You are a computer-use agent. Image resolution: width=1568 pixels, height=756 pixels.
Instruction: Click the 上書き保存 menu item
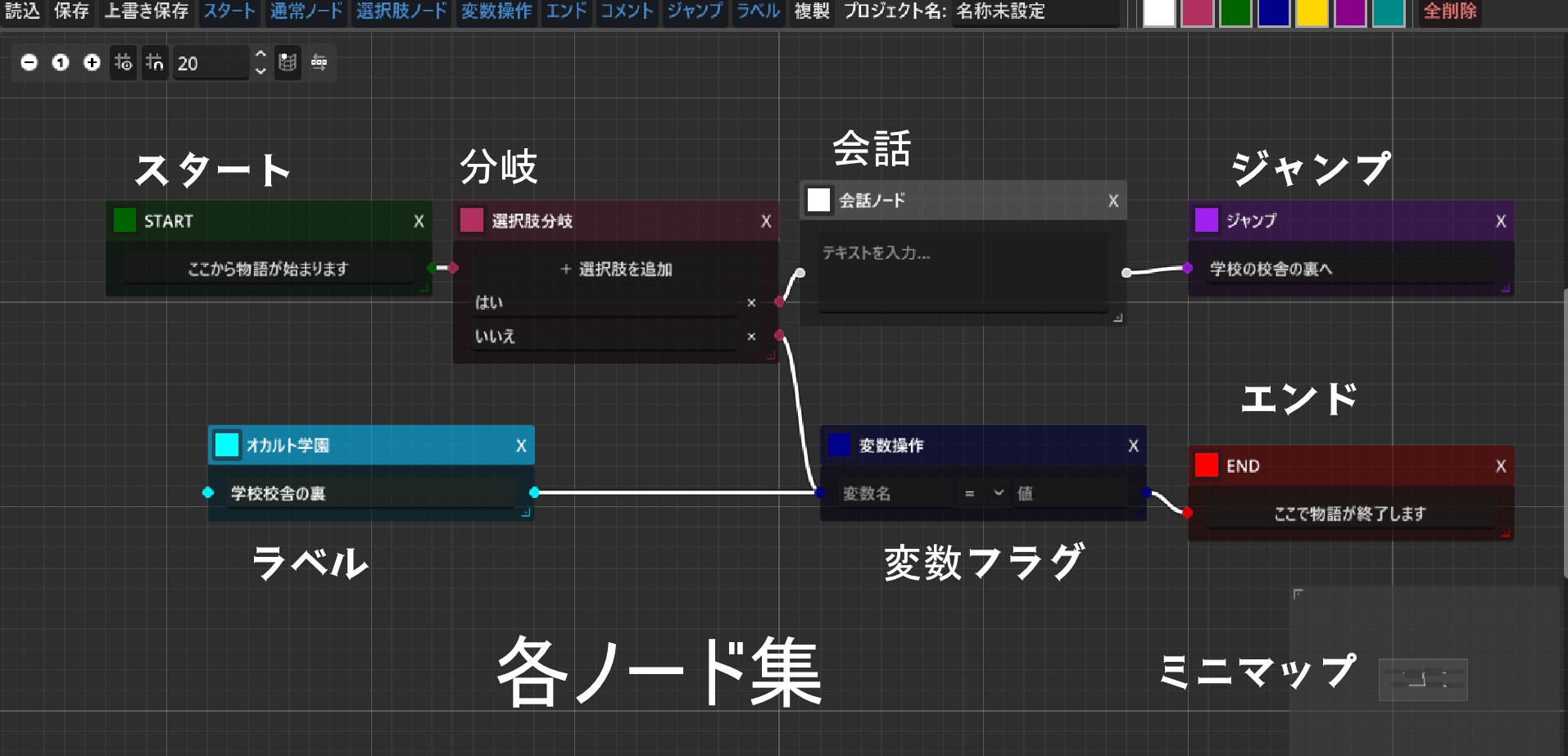pyautogui.click(x=147, y=11)
